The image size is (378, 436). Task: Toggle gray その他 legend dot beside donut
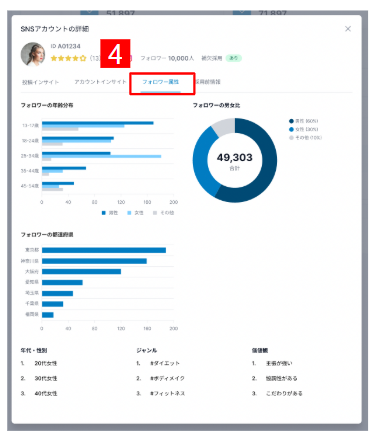(x=291, y=138)
